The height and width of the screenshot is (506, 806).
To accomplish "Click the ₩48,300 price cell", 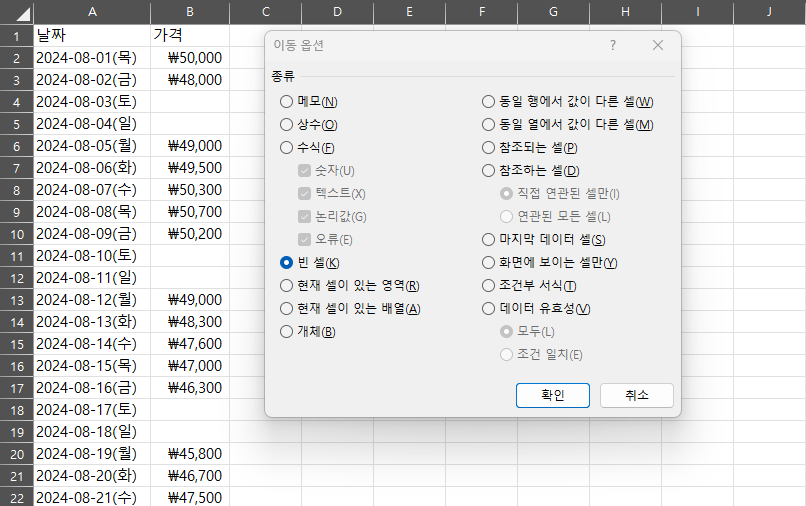I will point(190,322).
